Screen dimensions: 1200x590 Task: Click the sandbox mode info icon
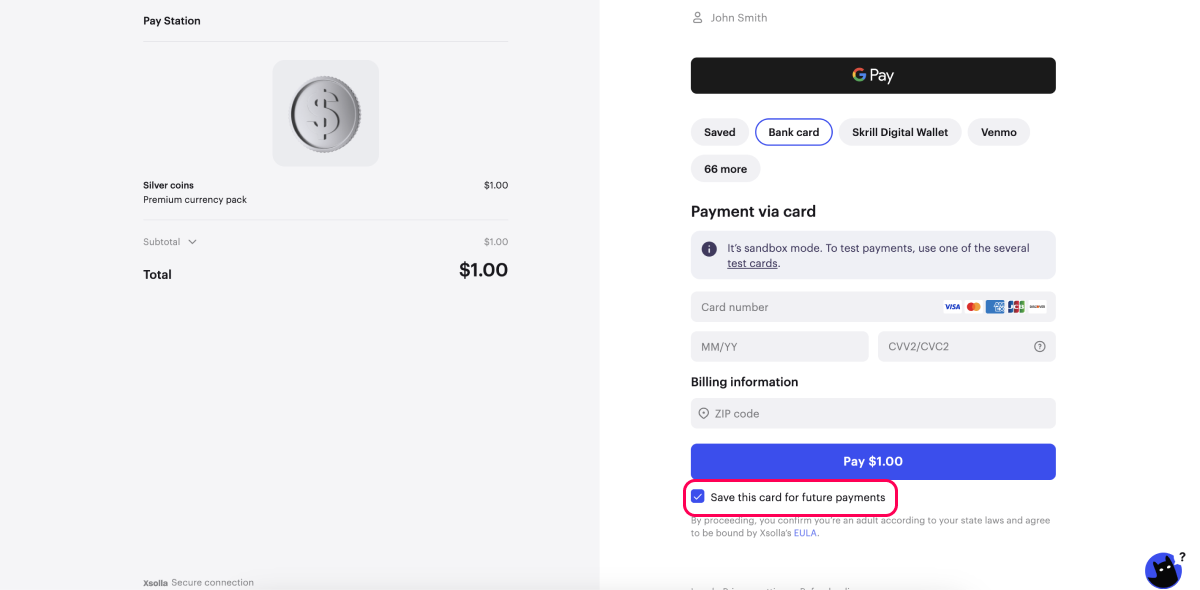(x=709, y=249)
